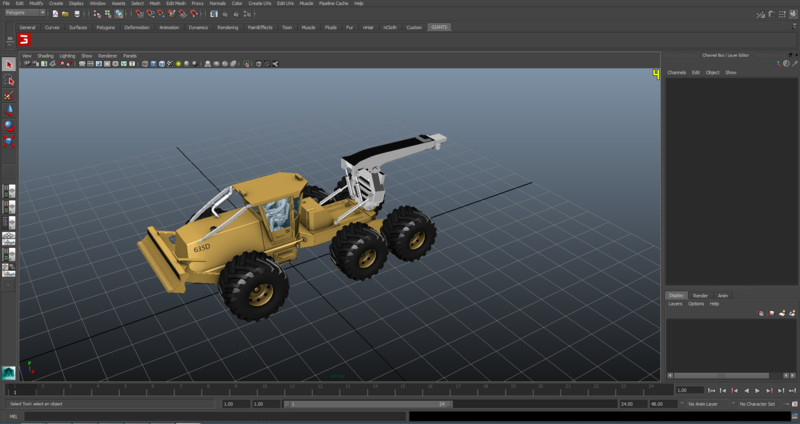This screenshot has height=424, width=800.
Task: Click the Save Scene disk icon
Action: 76,14
